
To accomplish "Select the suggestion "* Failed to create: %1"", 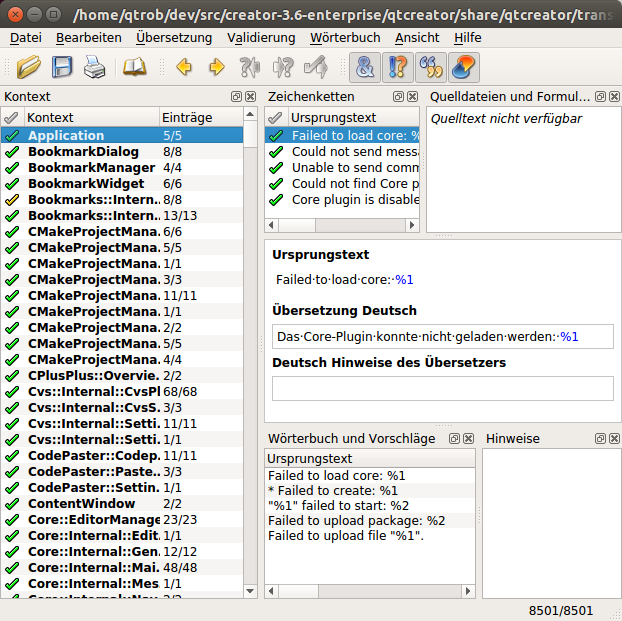I will [x=333, y=490].
